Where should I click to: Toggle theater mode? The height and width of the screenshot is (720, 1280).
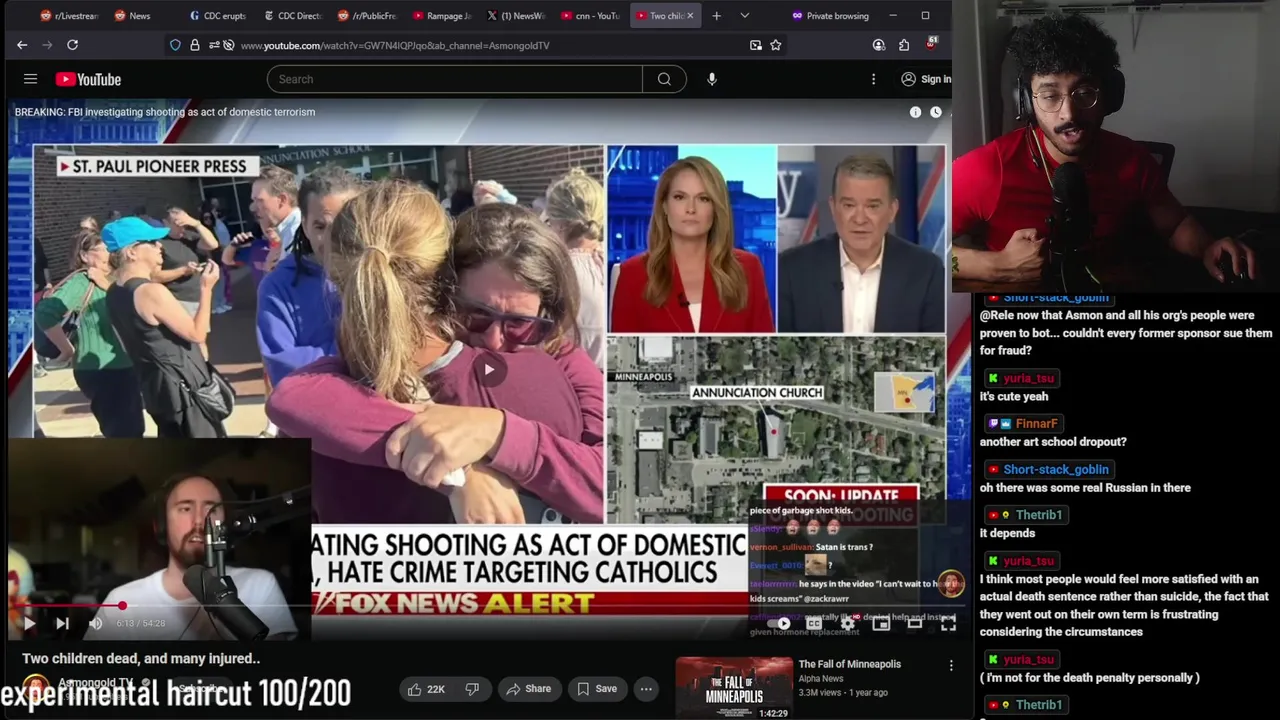coord(914,624)
